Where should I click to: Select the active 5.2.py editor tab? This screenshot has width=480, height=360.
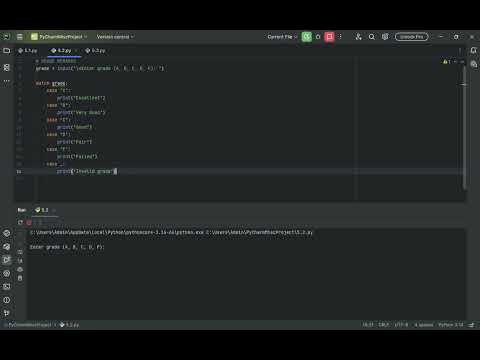click(63, 51)
